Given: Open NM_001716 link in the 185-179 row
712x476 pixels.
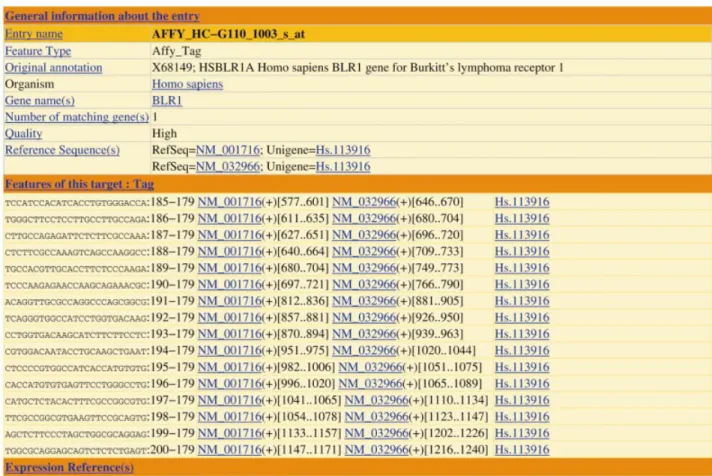Looking at the screenshot, I should pyautogui.click(x=230, y=202).
